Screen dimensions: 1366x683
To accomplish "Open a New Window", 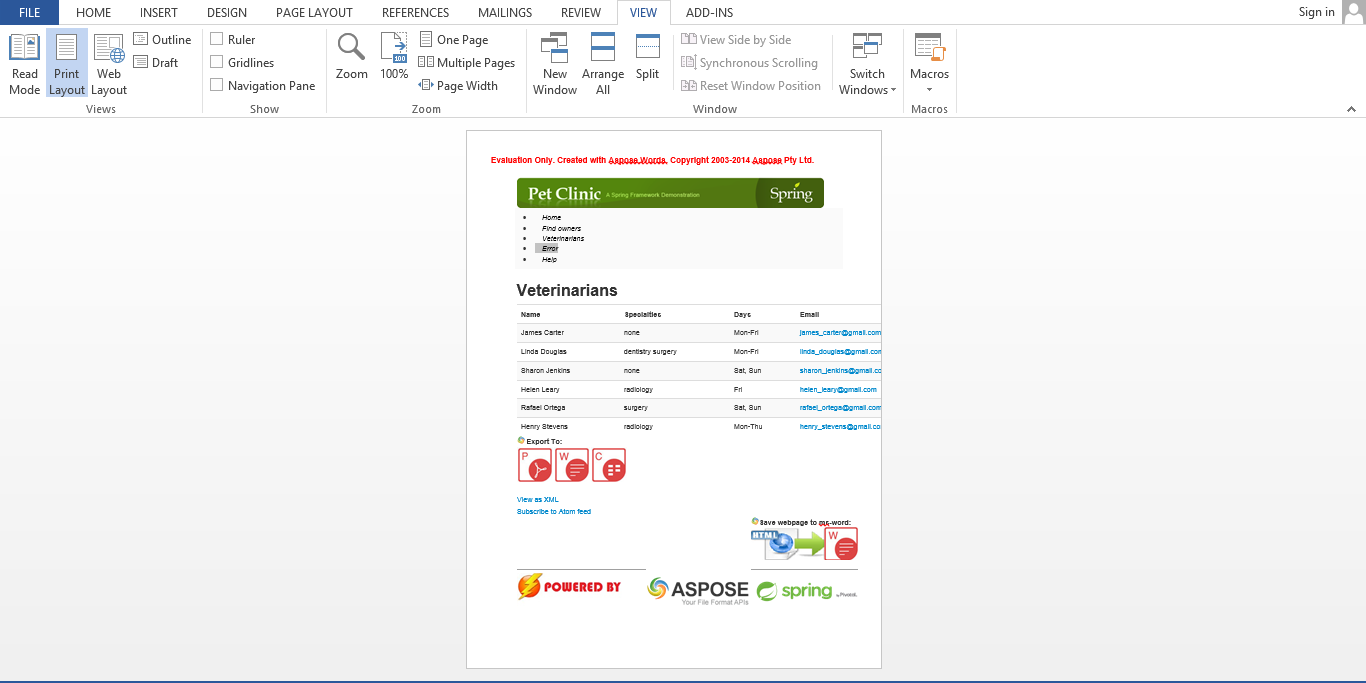I will 555,64.
